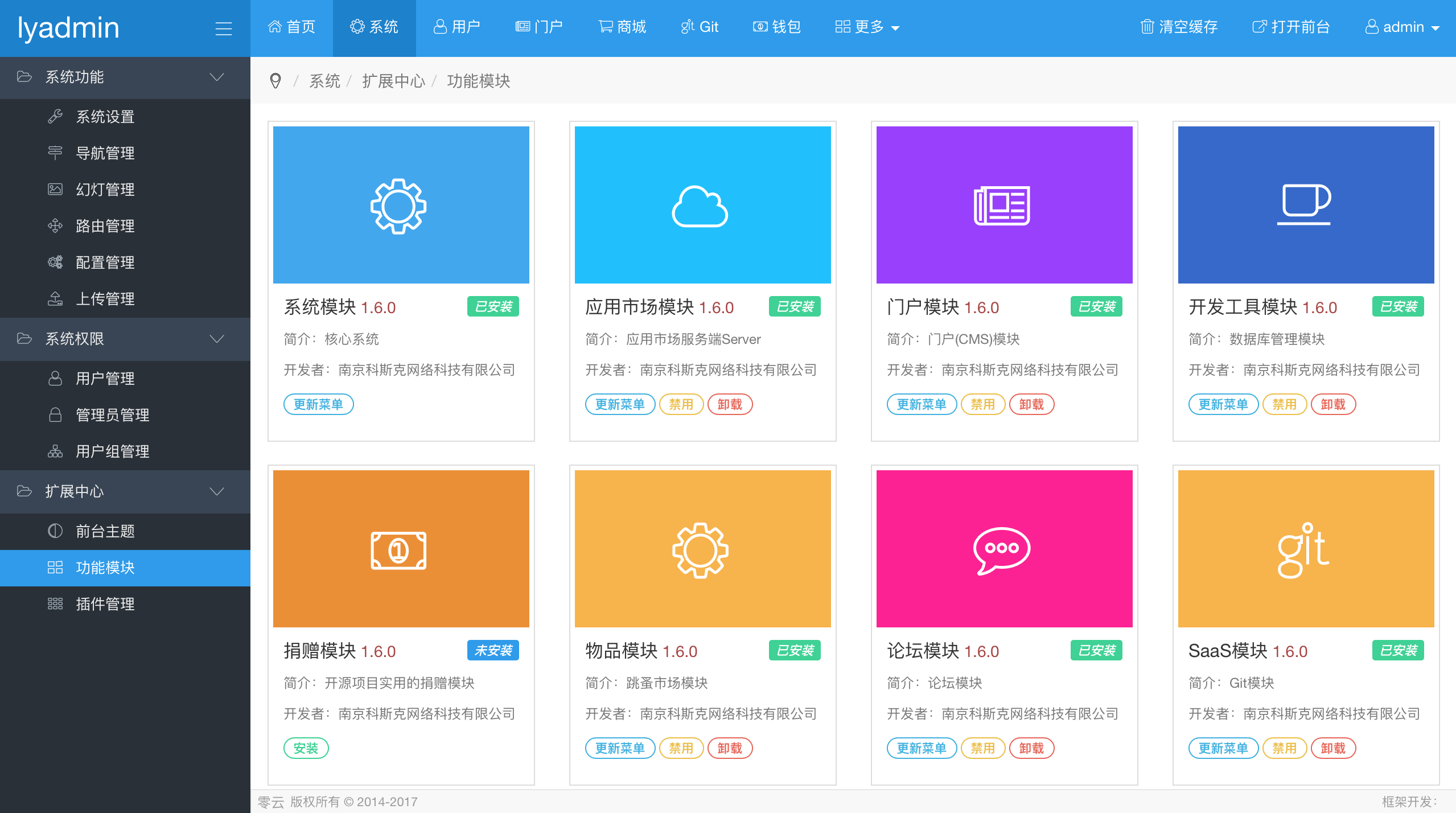
Task: Click the grid icon beside 插件管理
Action: pyautogui.click(x=55, y=603)
